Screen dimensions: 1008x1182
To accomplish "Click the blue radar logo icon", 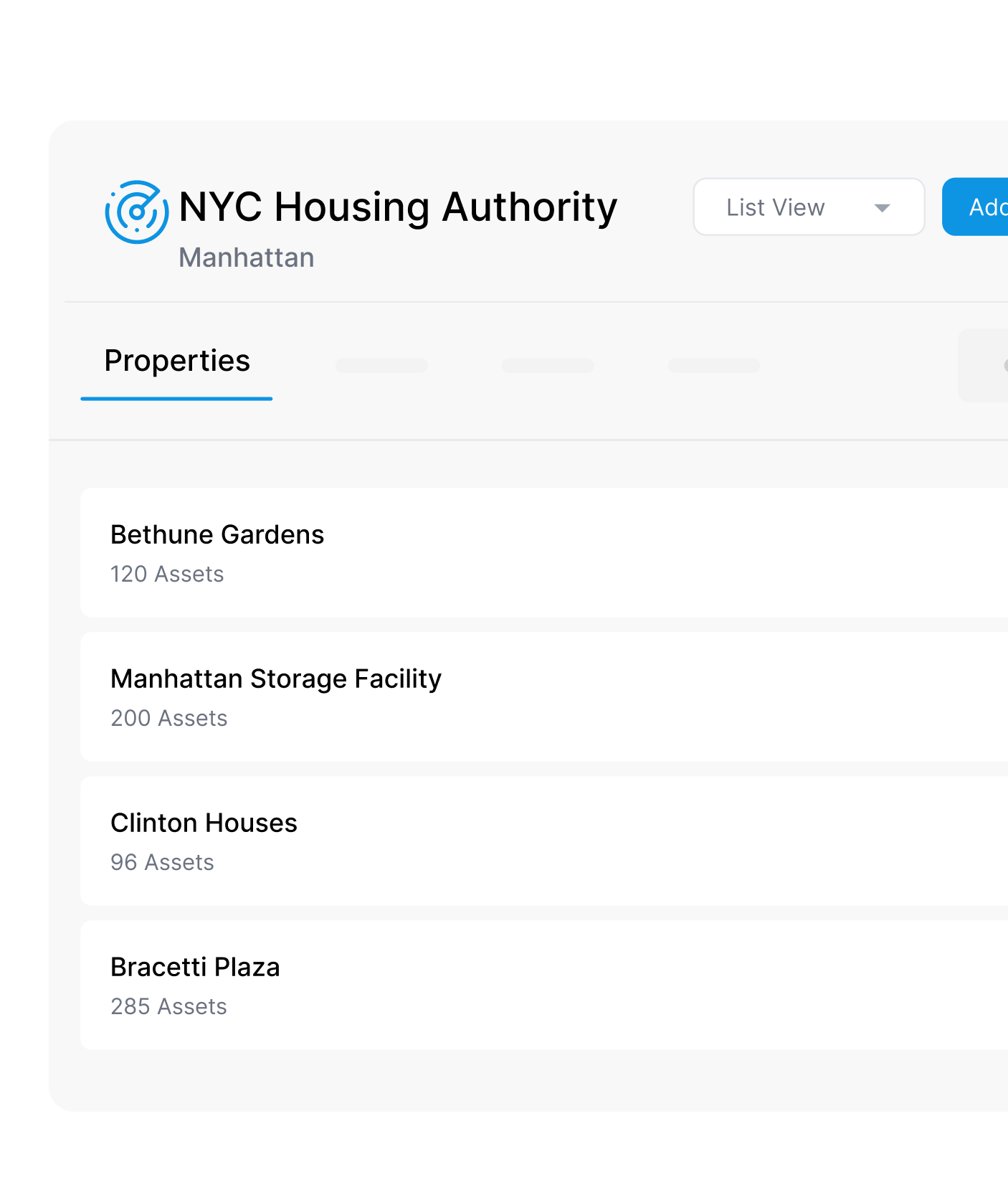I will (x=137, y=212).
